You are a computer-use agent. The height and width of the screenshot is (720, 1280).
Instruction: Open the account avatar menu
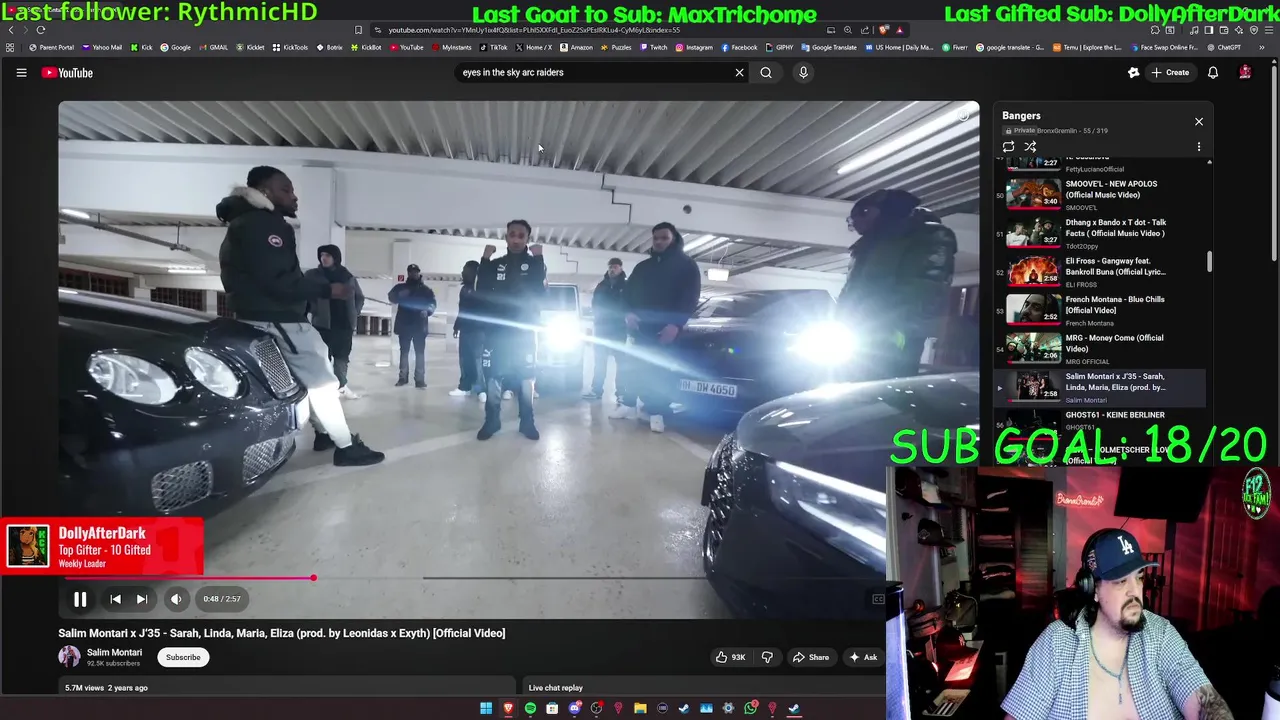click(x=1245, y=72)
